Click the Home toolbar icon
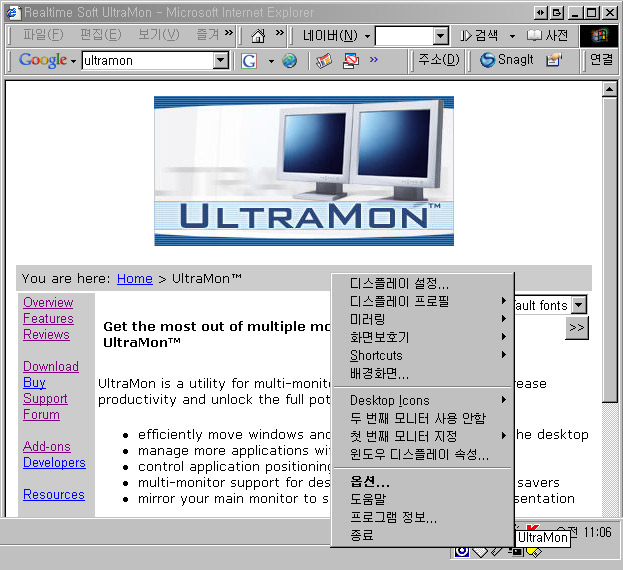The height and width of the screenshot is (570, 623). (258, 36)
